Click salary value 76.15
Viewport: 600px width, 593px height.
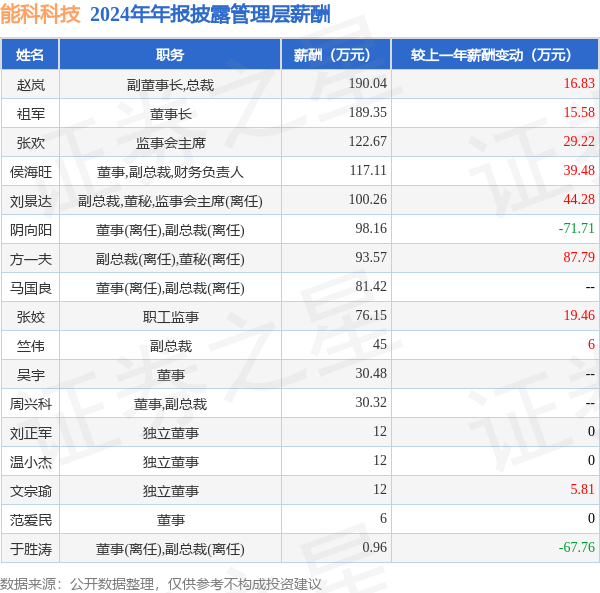(x=371, y=315)
